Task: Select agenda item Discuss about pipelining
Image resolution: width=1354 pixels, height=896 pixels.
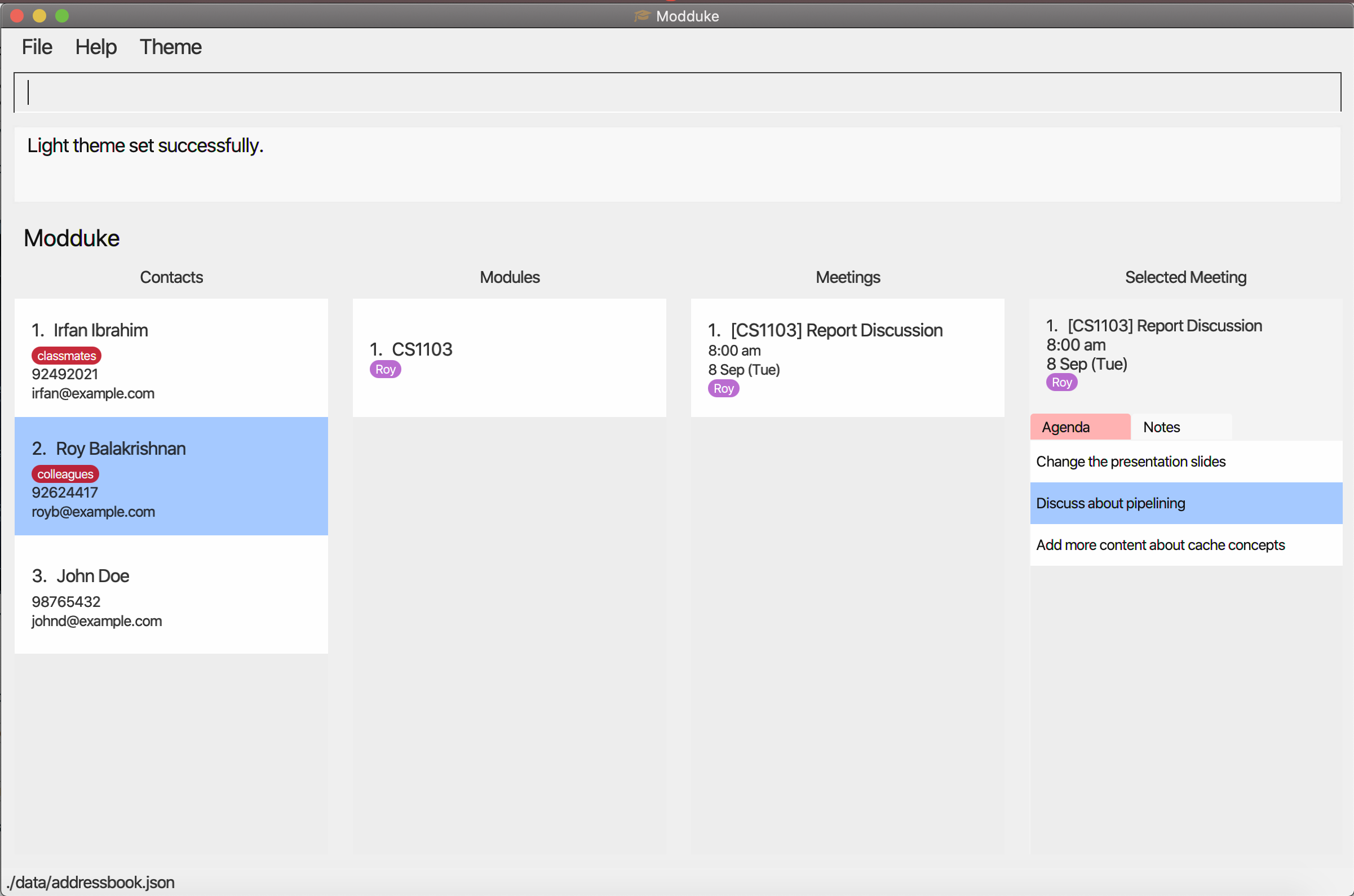Action: [1185, 503]
